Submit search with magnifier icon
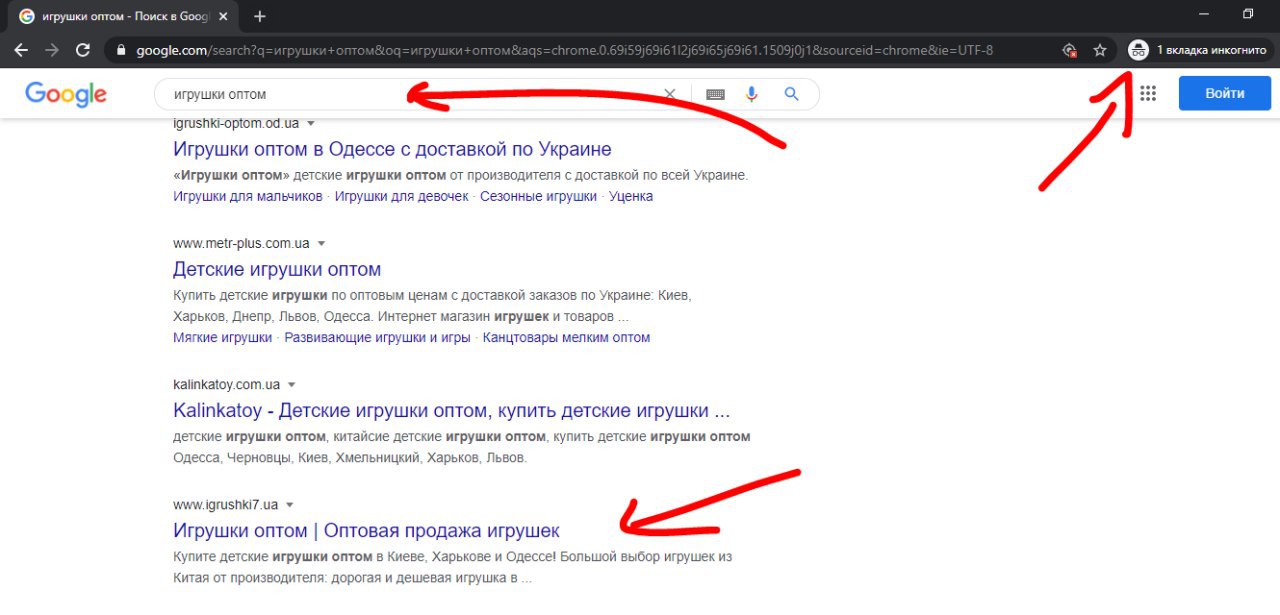The image size is (1280, 615). click(x=791, y=94)
